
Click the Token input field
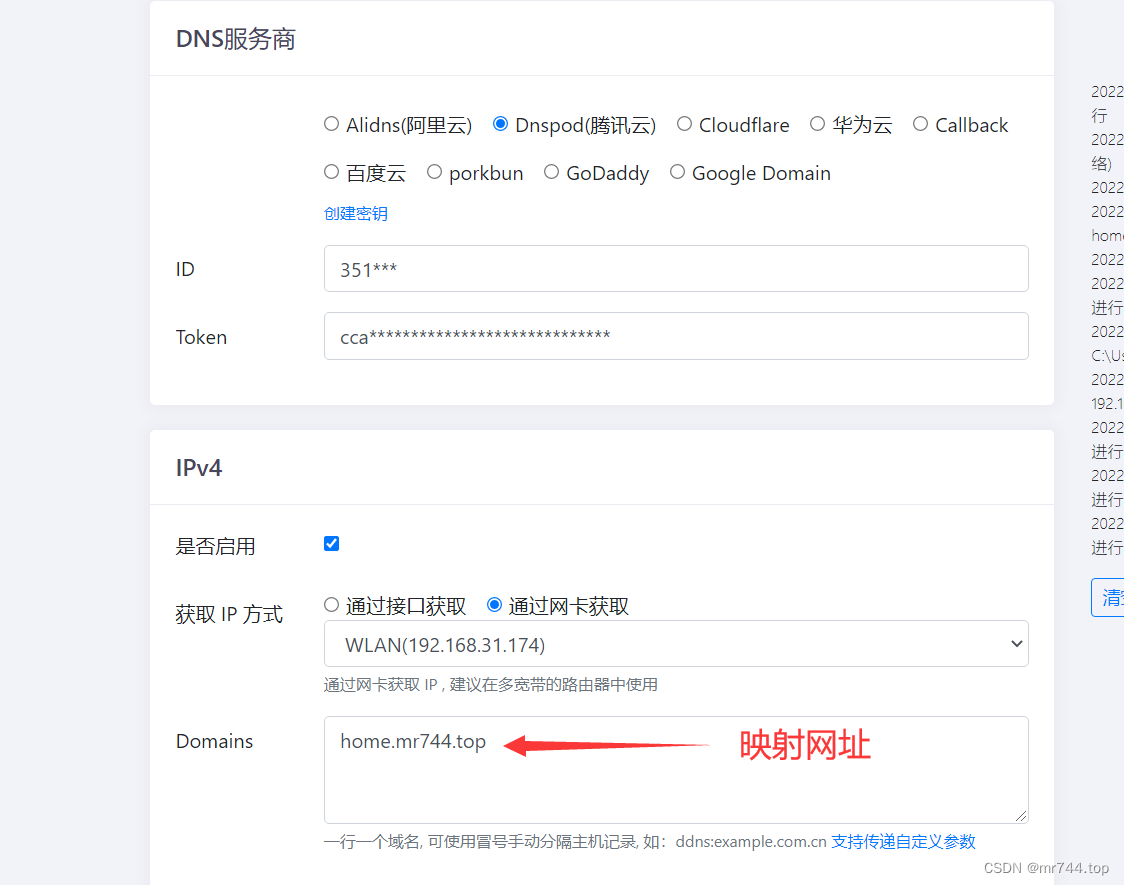click(x=676, y=336)
